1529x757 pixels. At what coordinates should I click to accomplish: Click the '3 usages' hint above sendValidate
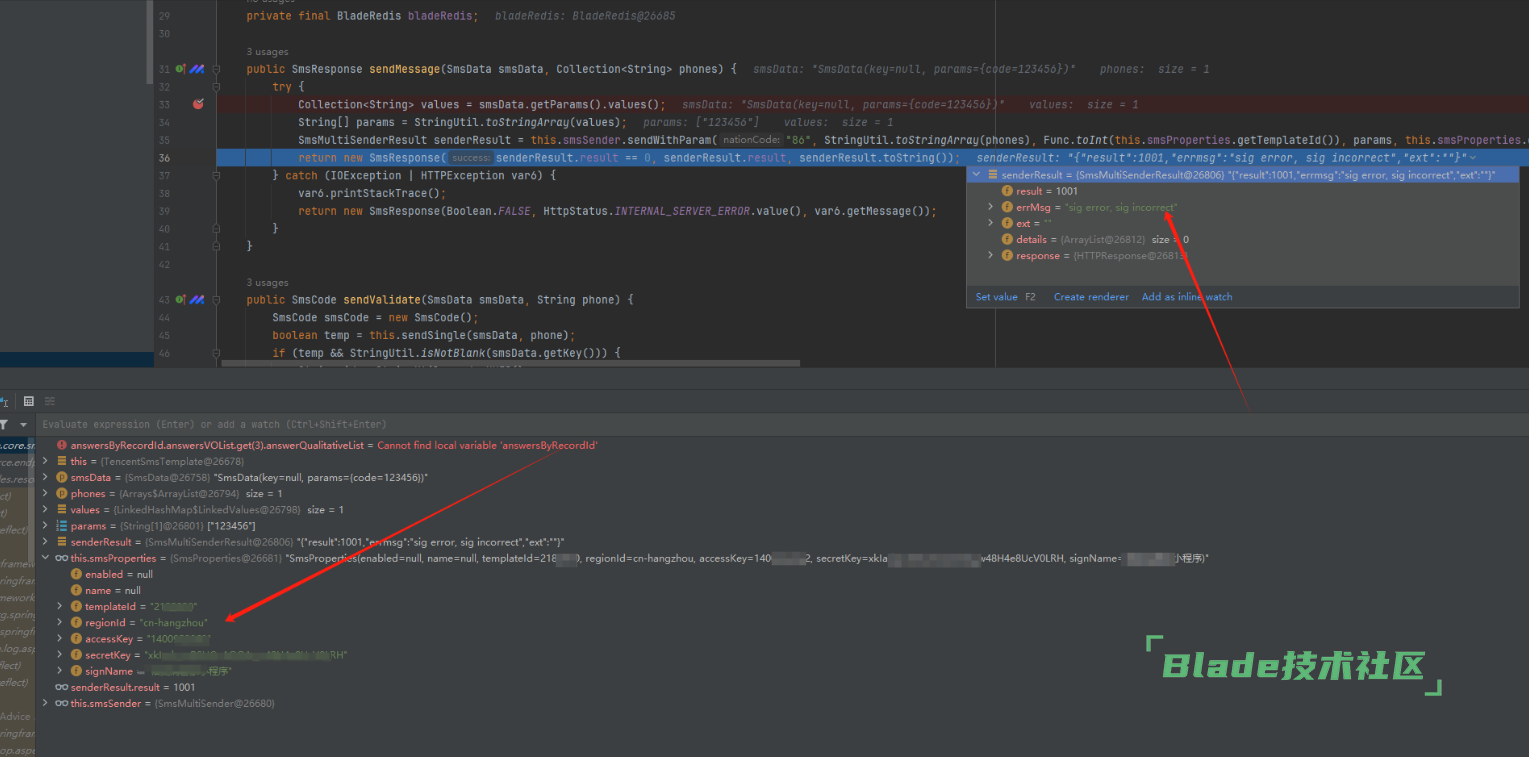pos(267,282)
